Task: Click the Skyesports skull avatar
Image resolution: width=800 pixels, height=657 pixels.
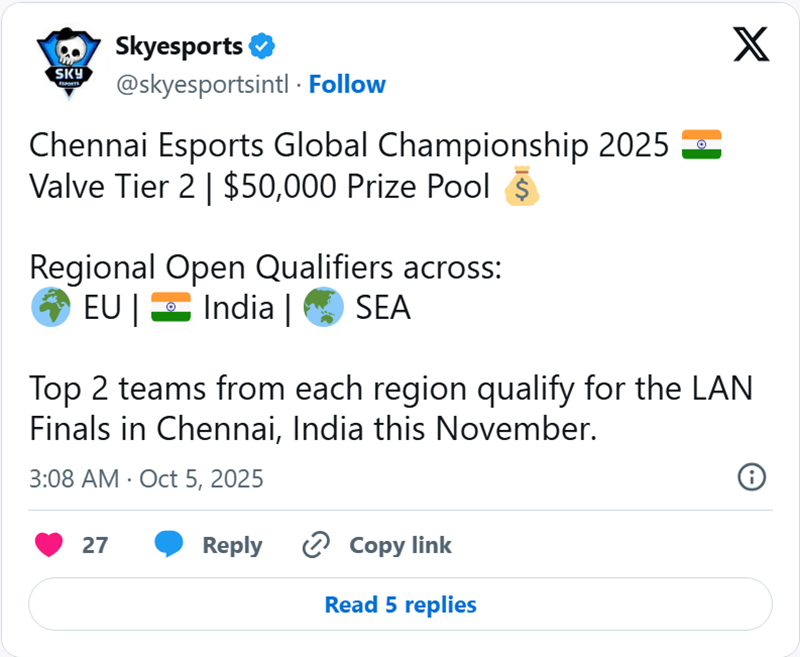Action: [x=66, y=63]
